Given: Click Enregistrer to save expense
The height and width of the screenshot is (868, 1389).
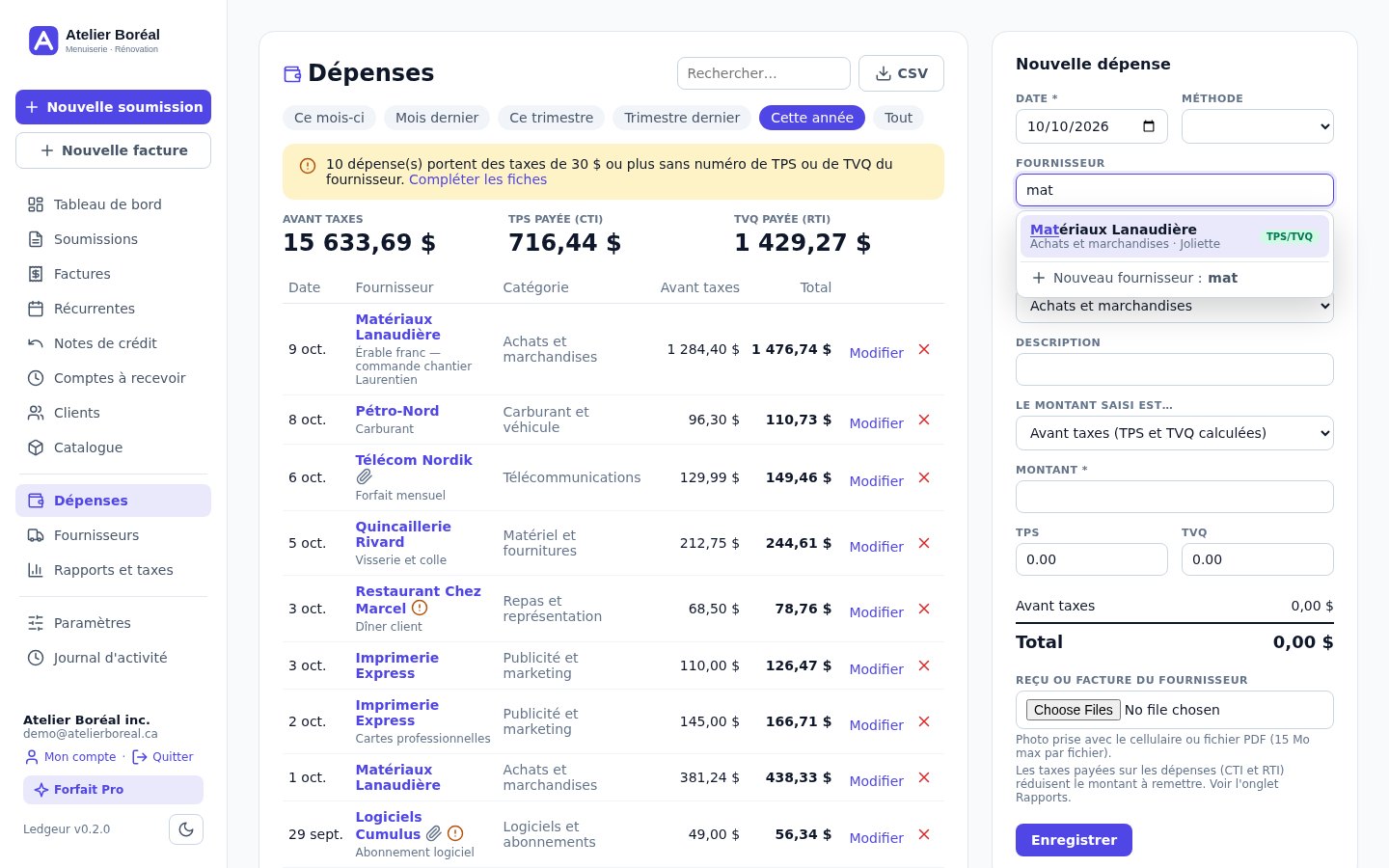Looking at the screenshot, I should (1074, 840).
